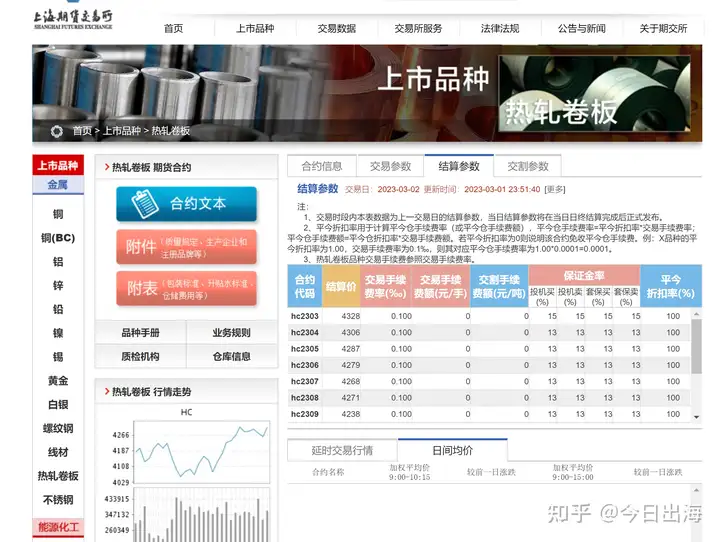This screenshot has height=542, width=720.
Task: Click the hc2307 contract code cell
Action: (x=305, y=381)
